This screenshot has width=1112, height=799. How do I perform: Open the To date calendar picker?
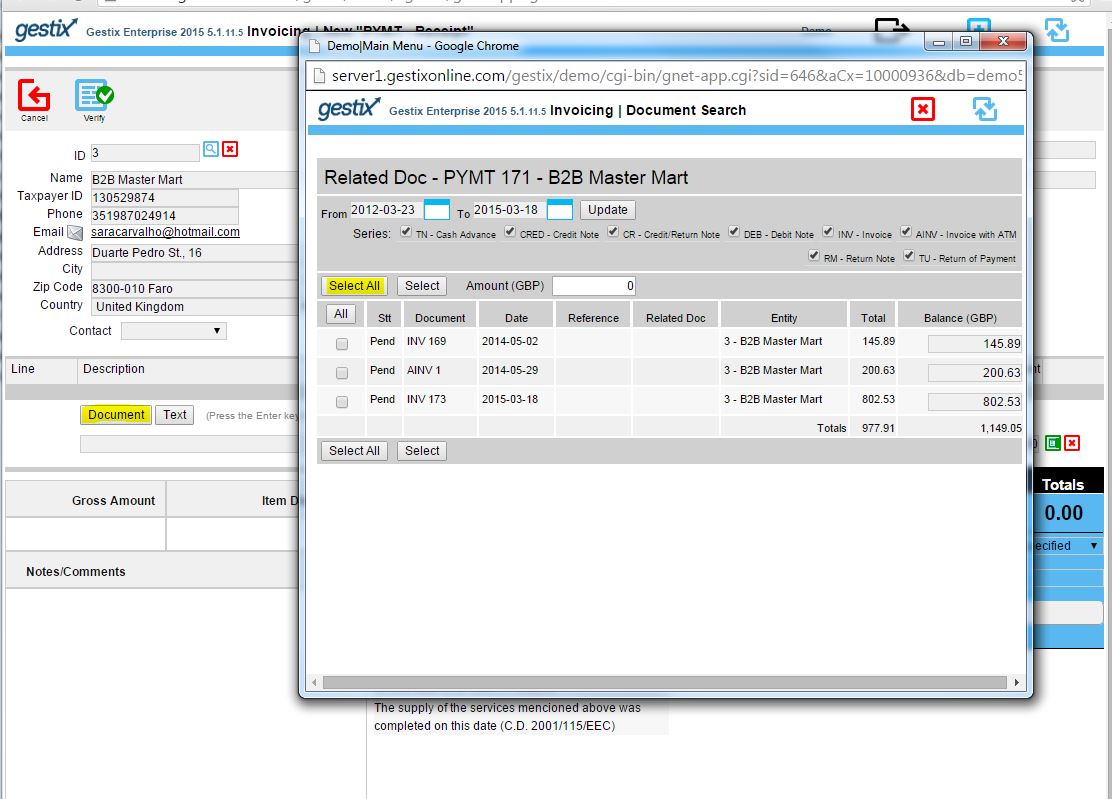point(560,210)
